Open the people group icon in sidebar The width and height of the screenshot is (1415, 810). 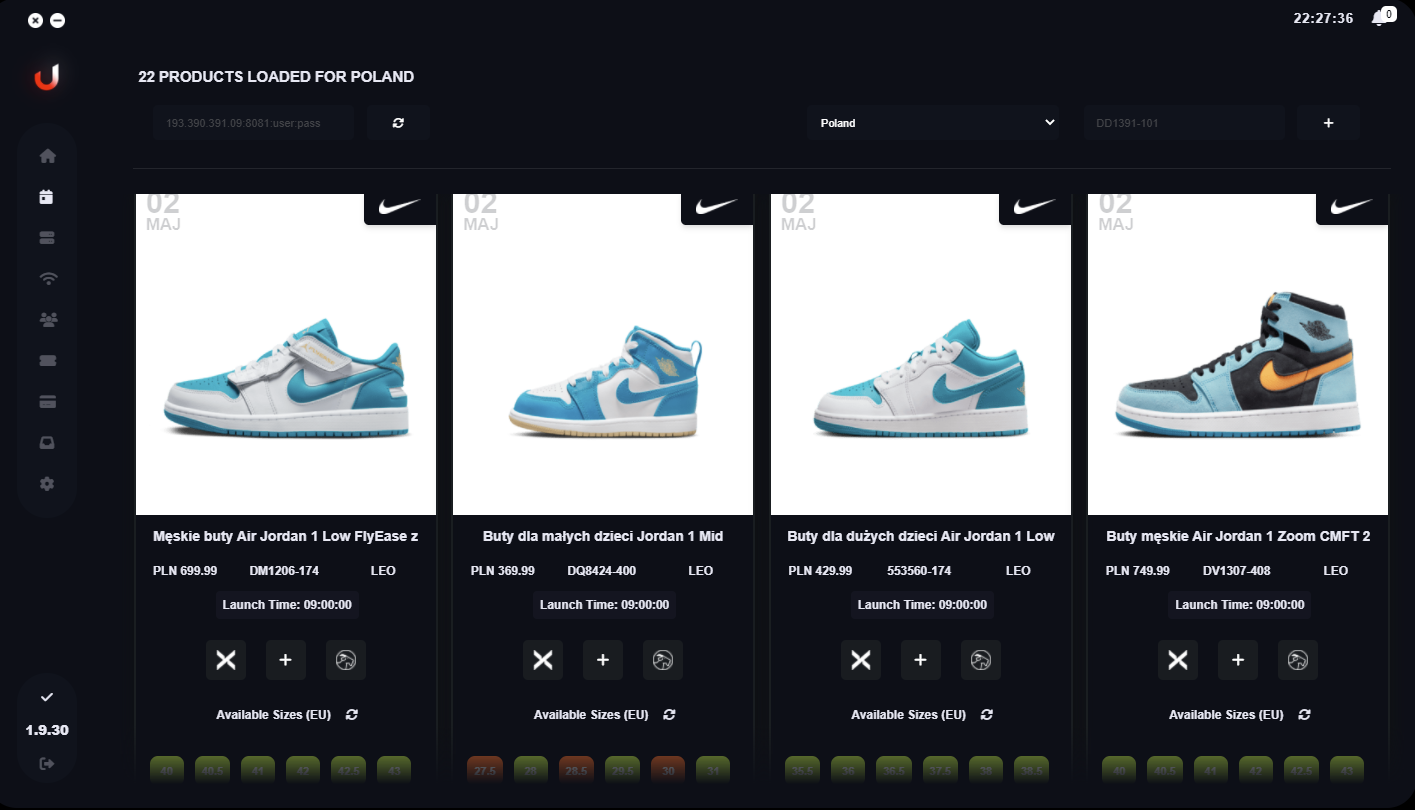tap(47, 320)
